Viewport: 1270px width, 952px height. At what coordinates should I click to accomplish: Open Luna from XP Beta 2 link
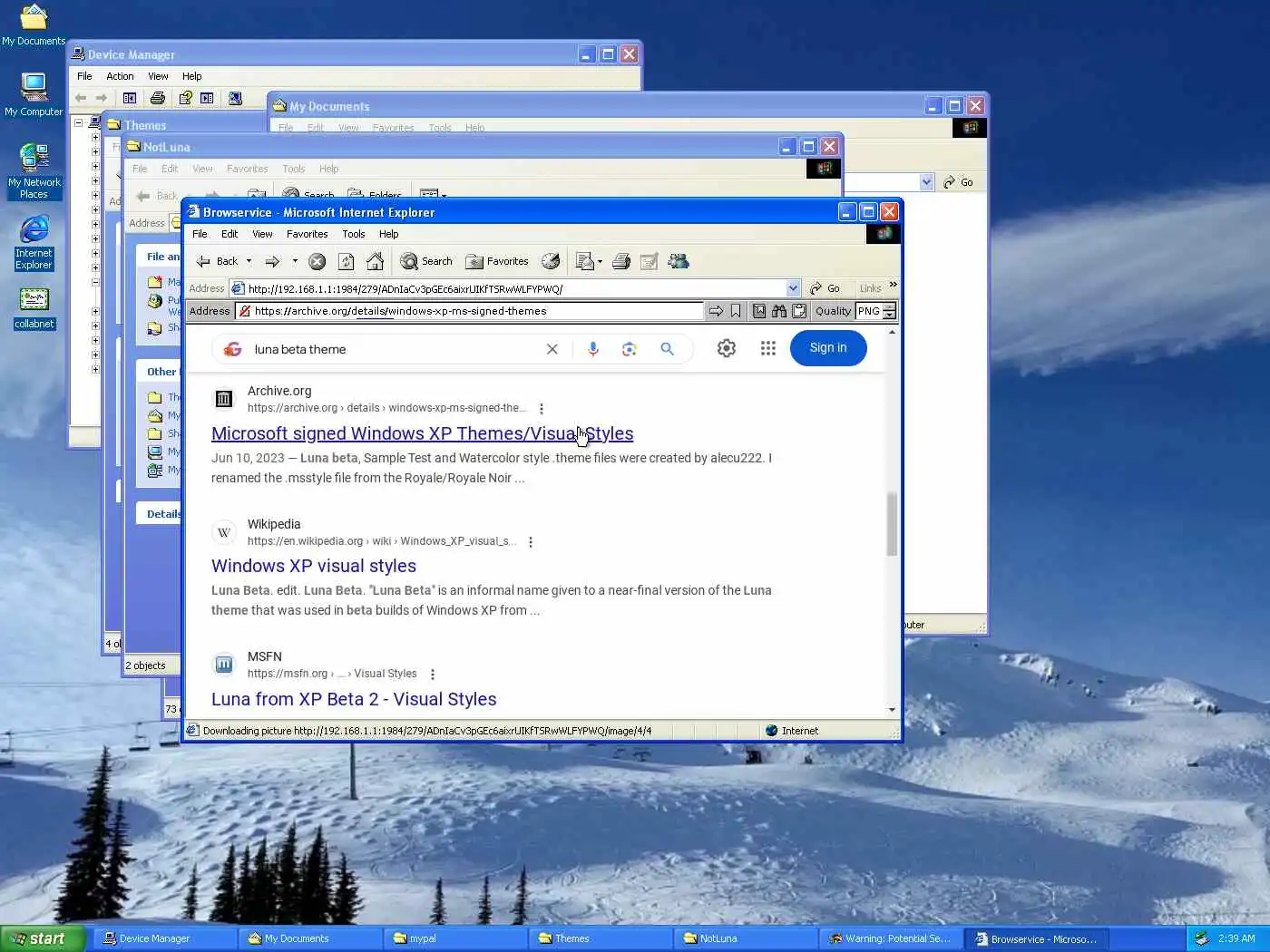(354, 699)
